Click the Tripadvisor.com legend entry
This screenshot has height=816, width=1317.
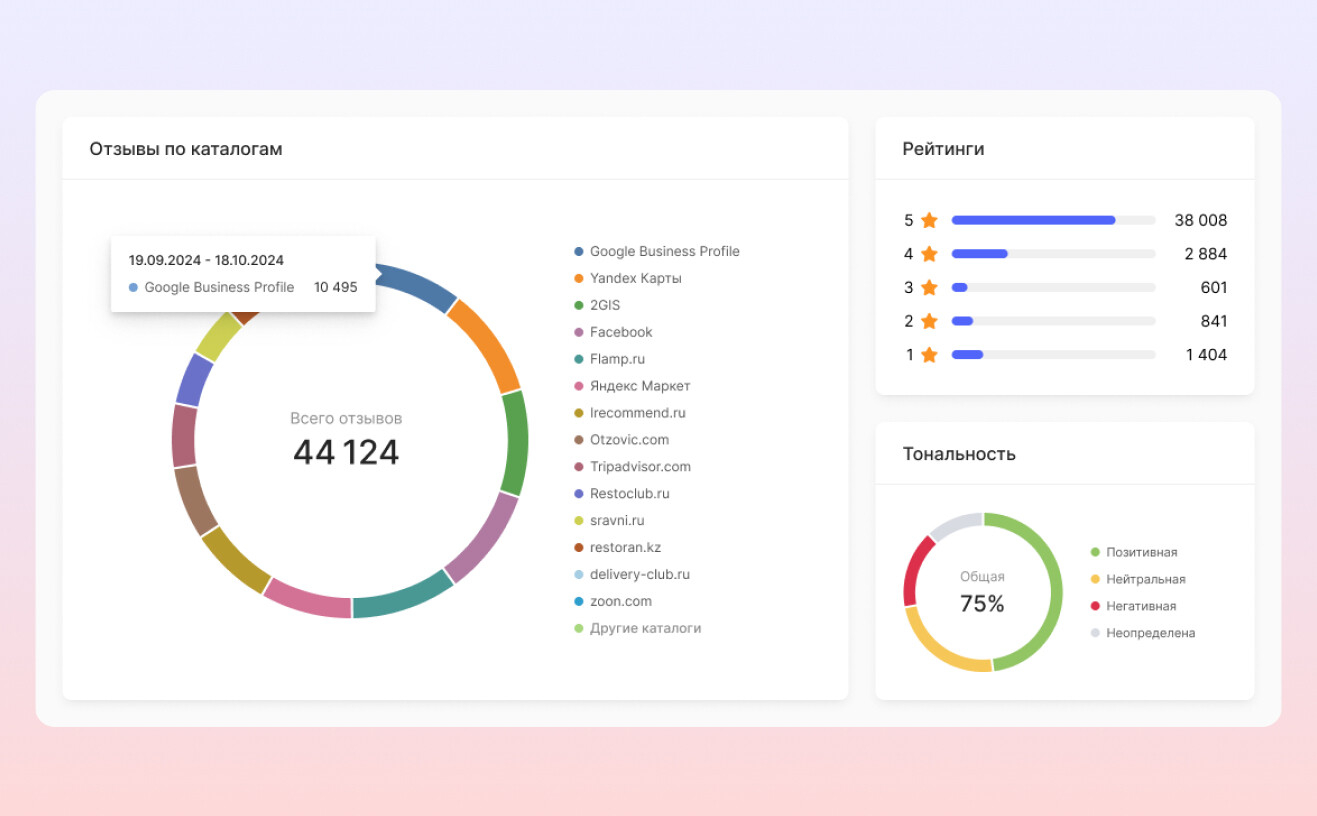point(640,467)
